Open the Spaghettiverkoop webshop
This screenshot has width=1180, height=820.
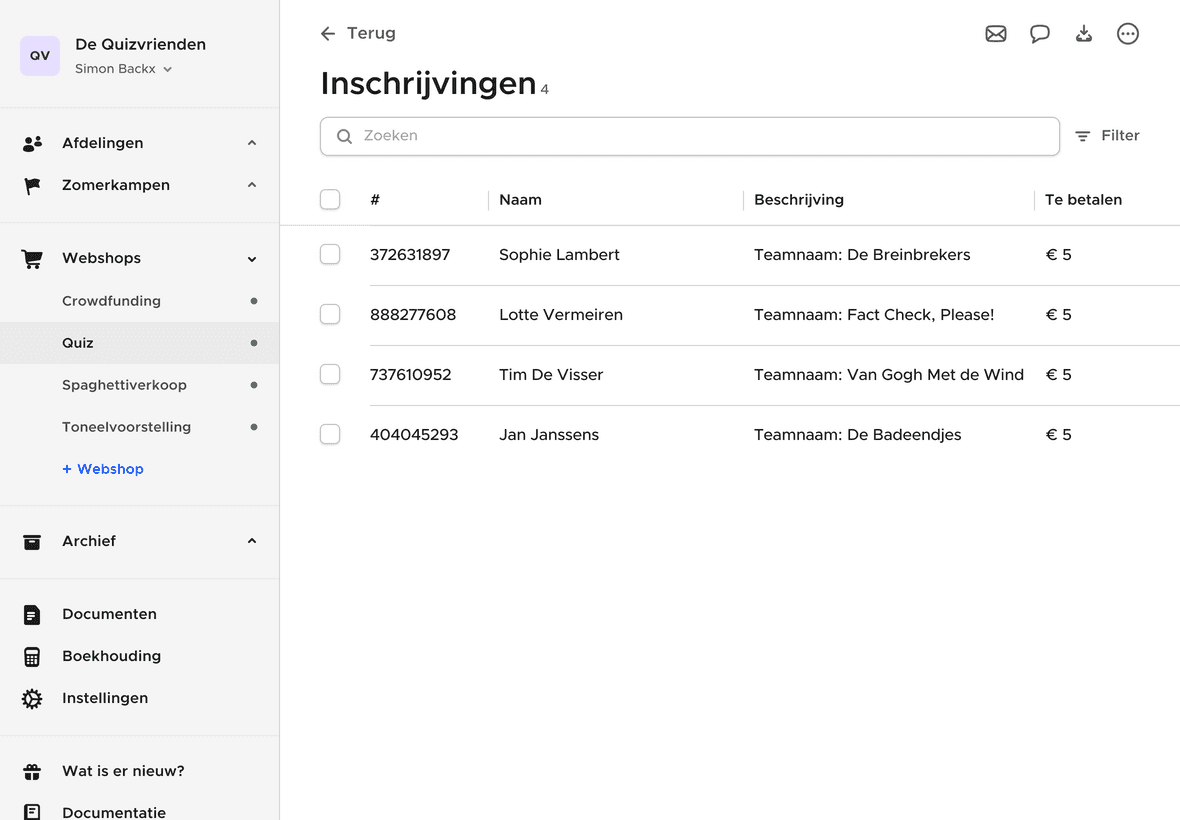pyautogui.click(x=124, y=385)
